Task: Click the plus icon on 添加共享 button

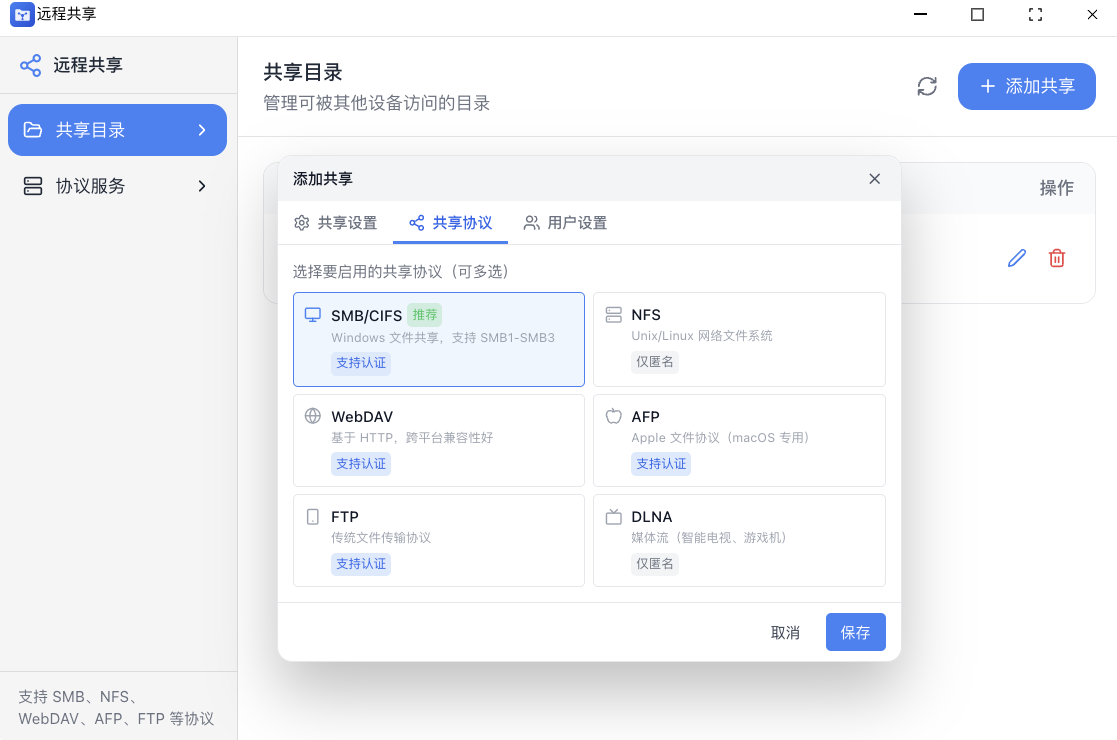Action: [987, 86]
